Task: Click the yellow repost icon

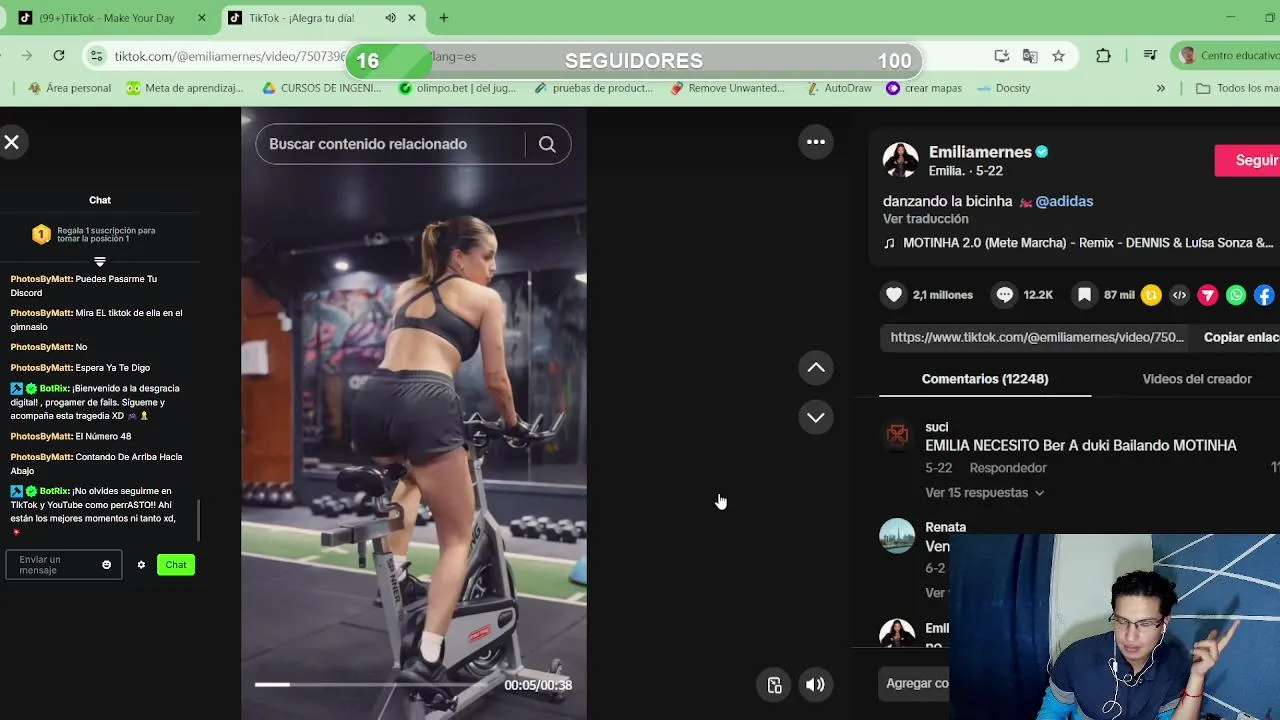Action: pos(1151,295)
